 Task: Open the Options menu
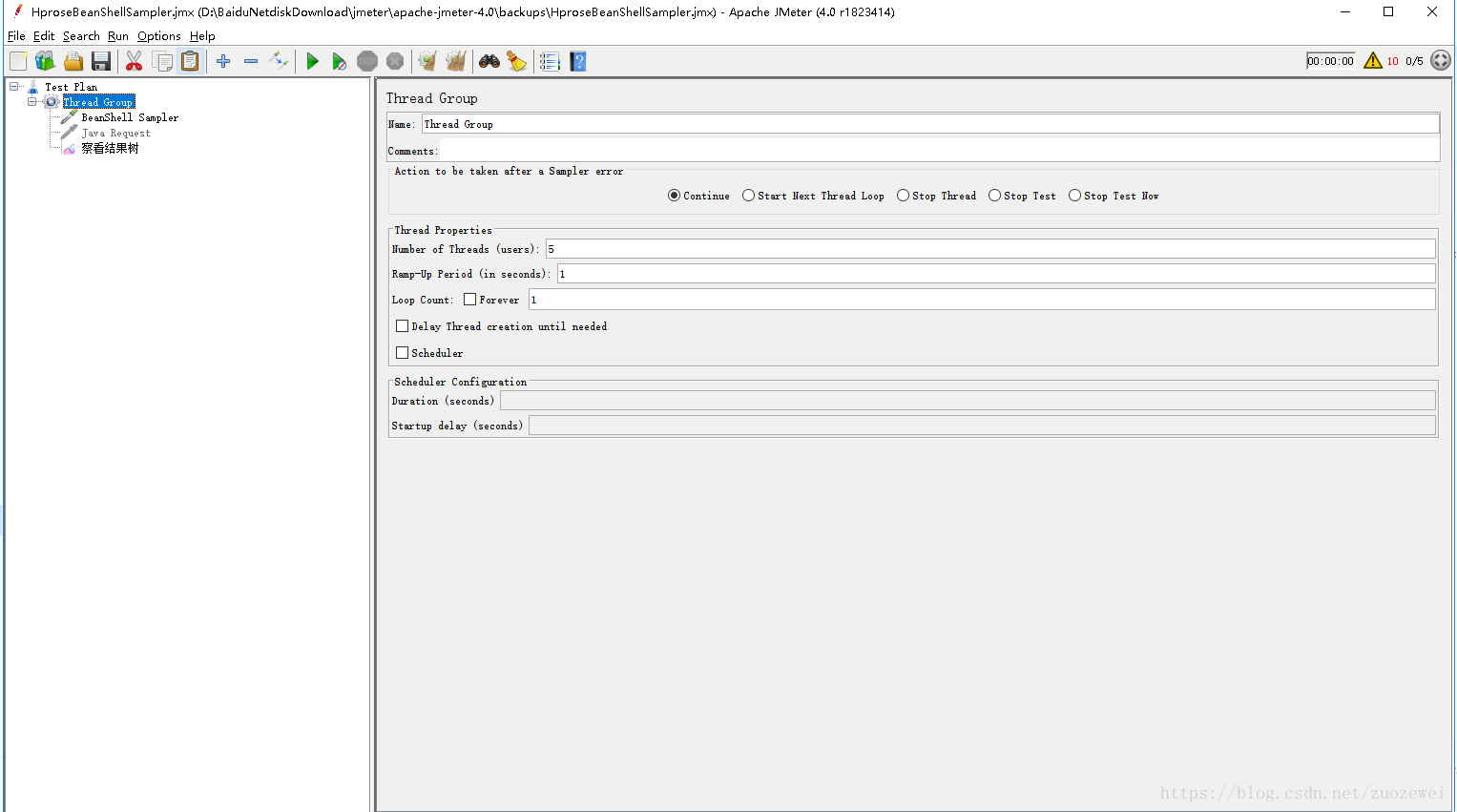(159, 36)
